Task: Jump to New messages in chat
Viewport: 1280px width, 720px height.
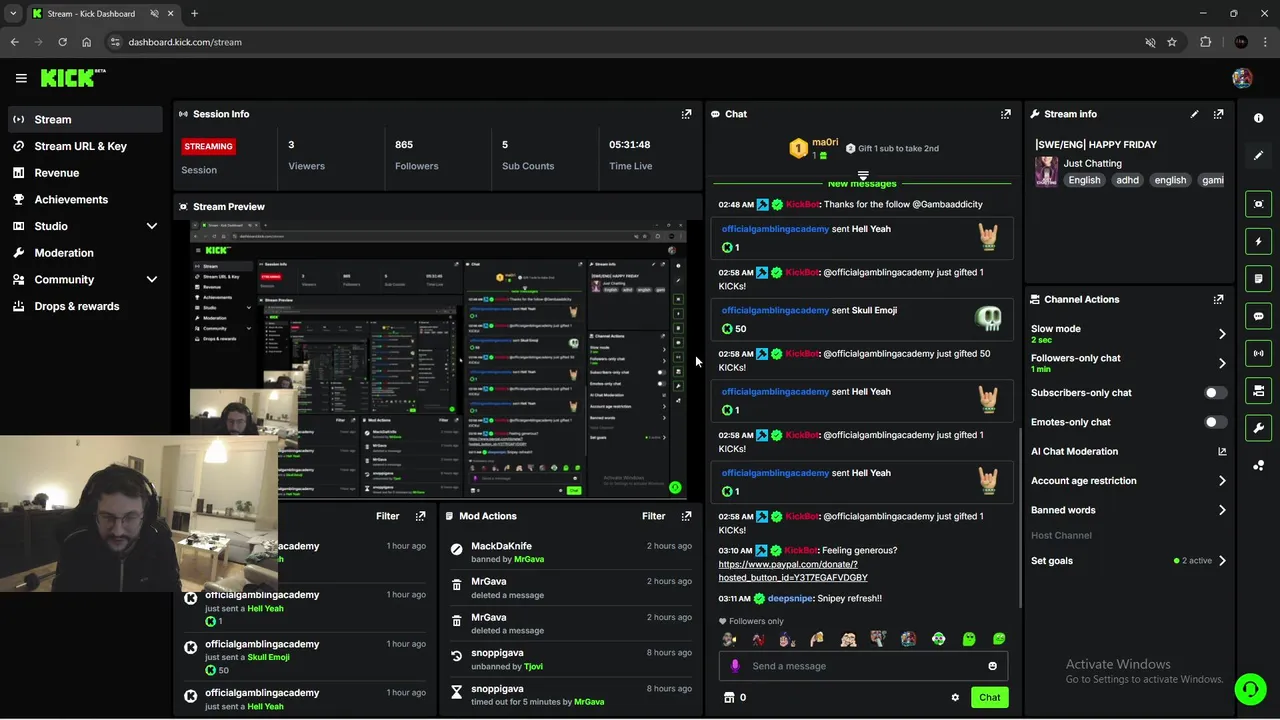Action: 862,184
